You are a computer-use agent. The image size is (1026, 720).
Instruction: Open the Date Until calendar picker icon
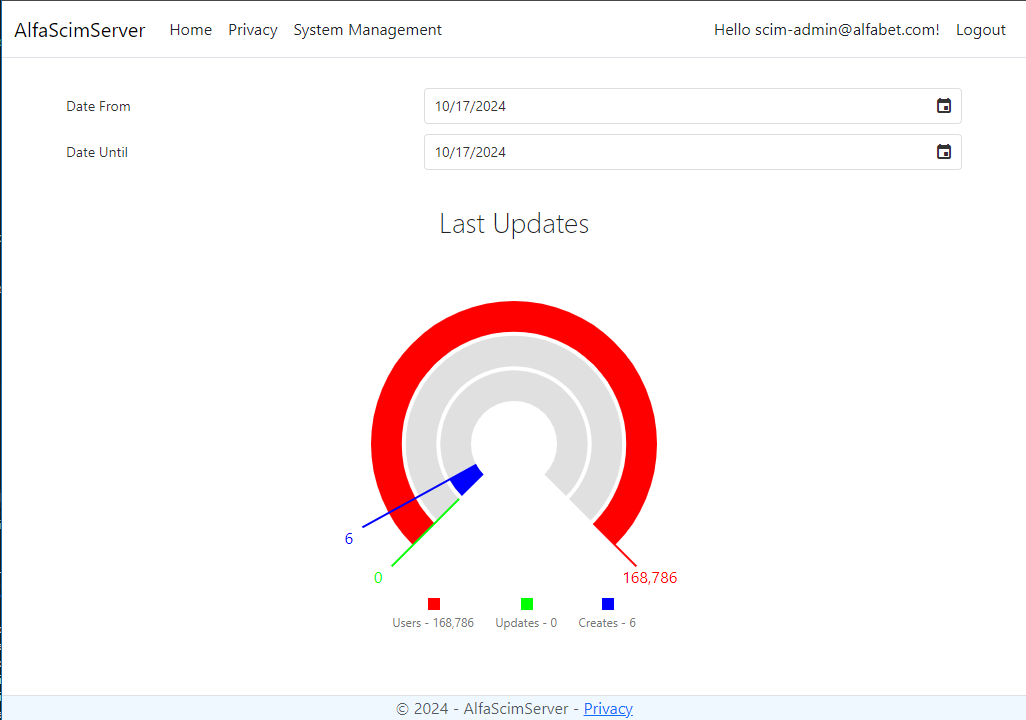pyautogui.click(x=943, y=151)
